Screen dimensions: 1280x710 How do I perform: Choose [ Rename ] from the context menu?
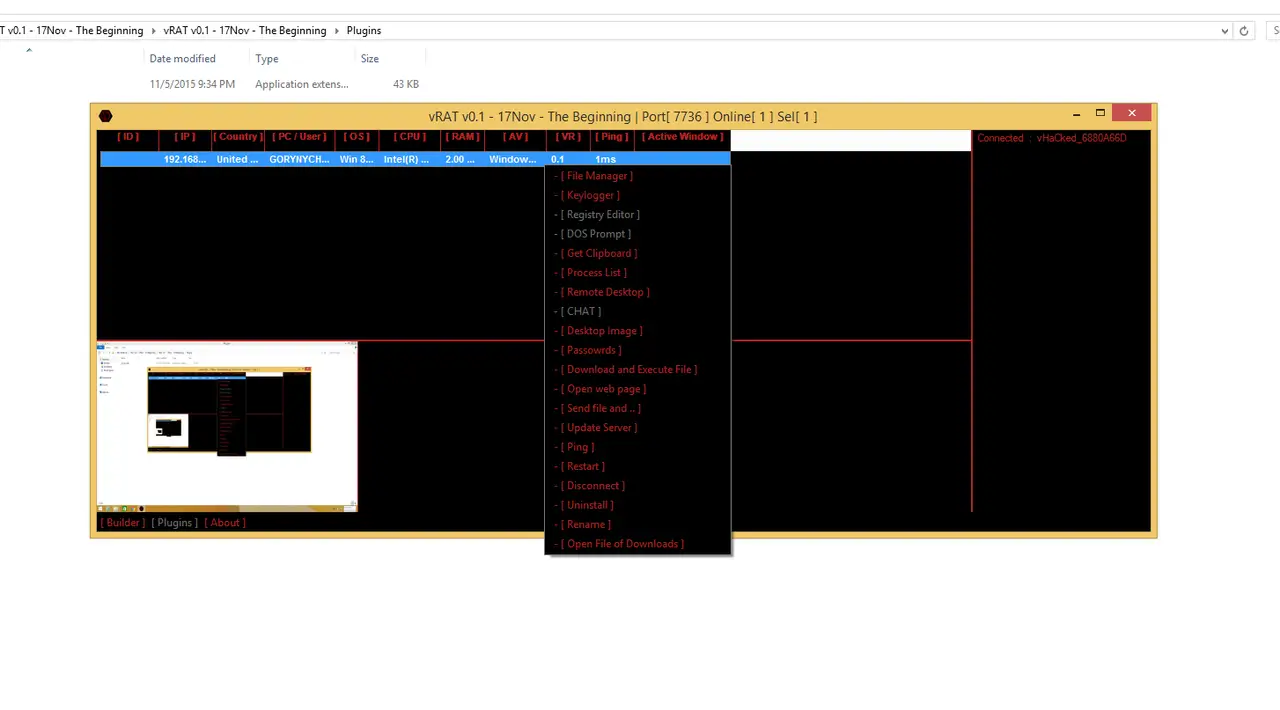coord(585,525)
